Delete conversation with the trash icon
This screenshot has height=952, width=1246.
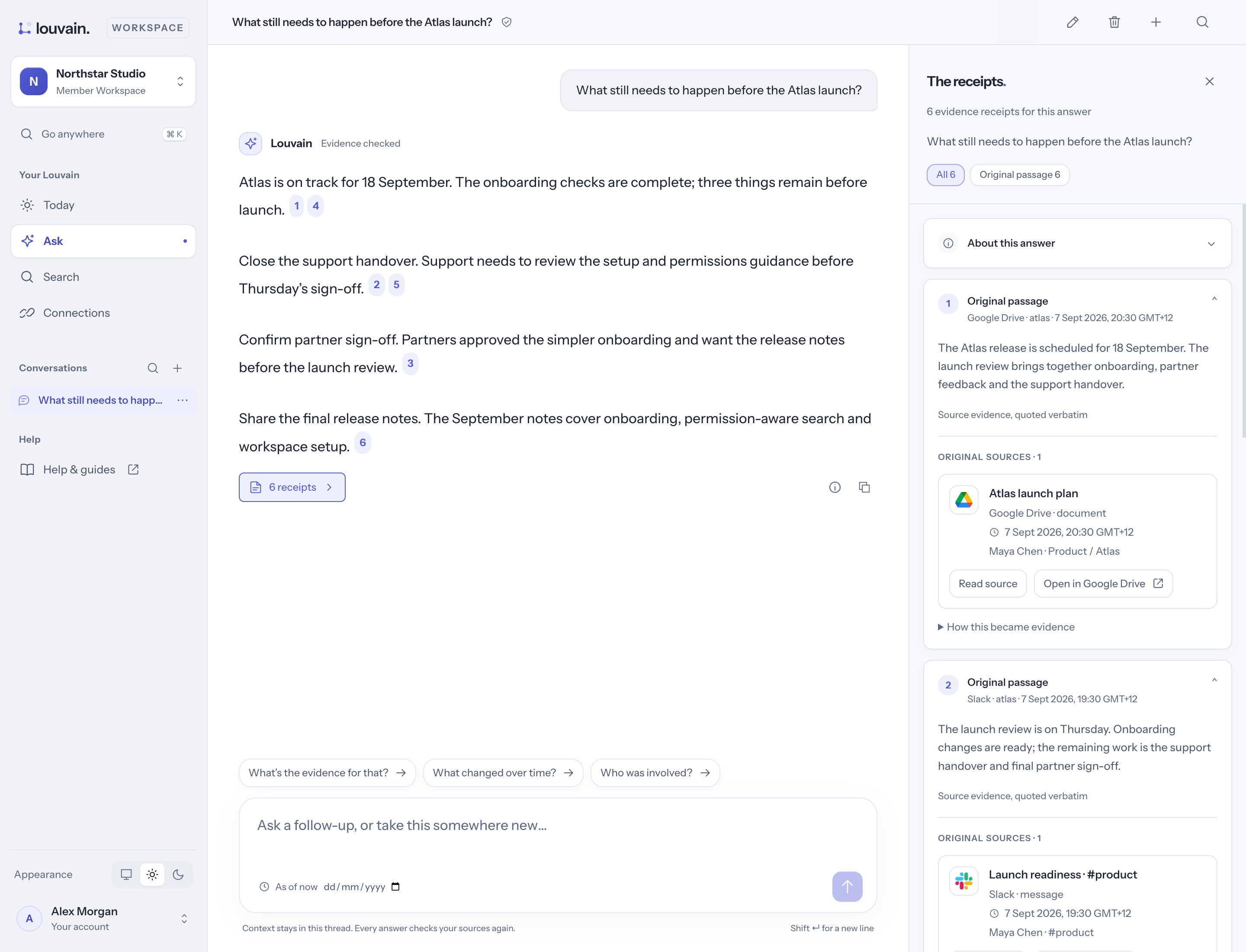(x=1114, y=22)
